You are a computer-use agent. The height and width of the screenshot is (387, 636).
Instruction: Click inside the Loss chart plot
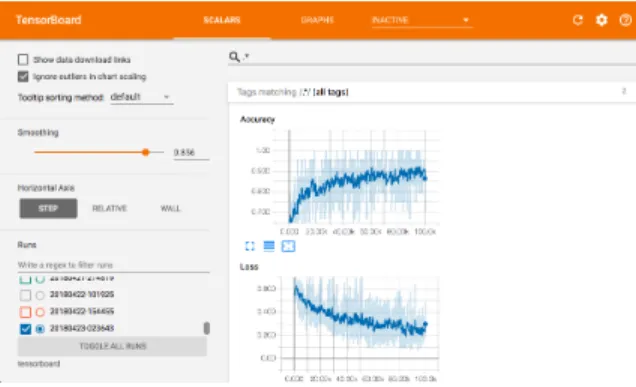(x=359, y=324)
